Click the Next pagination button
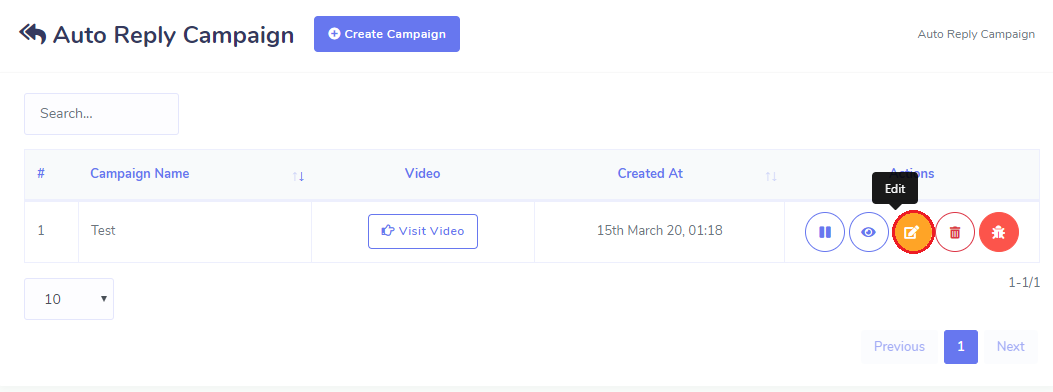The height and width of the screenshot is (392, 1053). pyautogui.click(x=1010, y=346)
